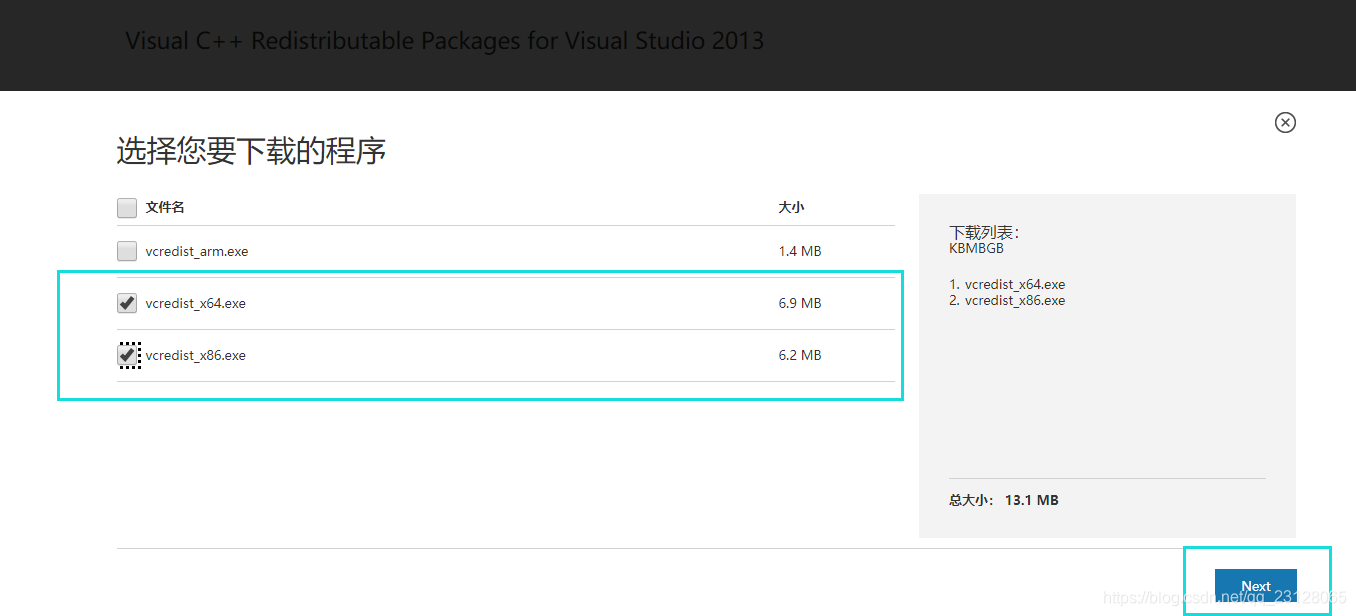The image size is (1356, 616).
Task: Click the vcredist_x86.exe file name in table
Action: pos(196,355)
